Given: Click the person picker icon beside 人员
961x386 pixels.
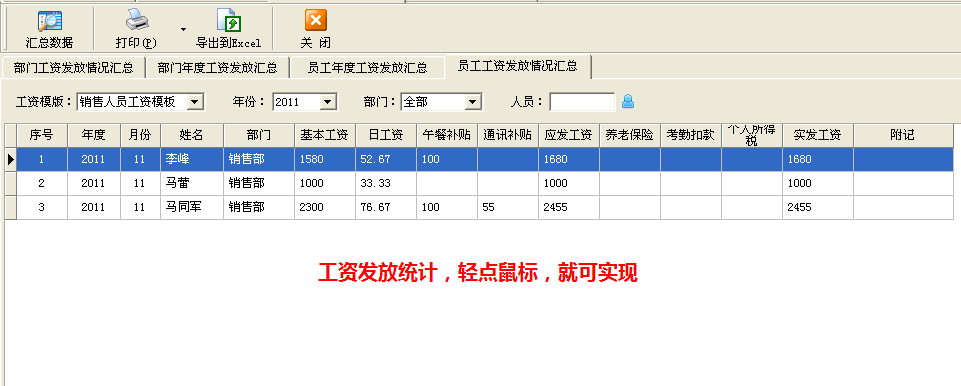Looking at the screenshot, I should tap(628, 102).
